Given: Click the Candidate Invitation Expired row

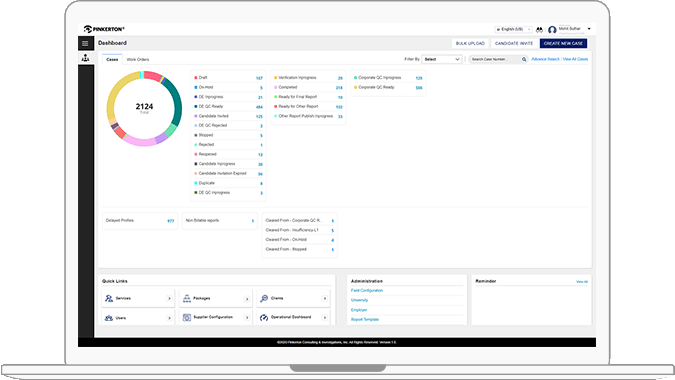Looking at the screenshot, I should click(229, 173).
